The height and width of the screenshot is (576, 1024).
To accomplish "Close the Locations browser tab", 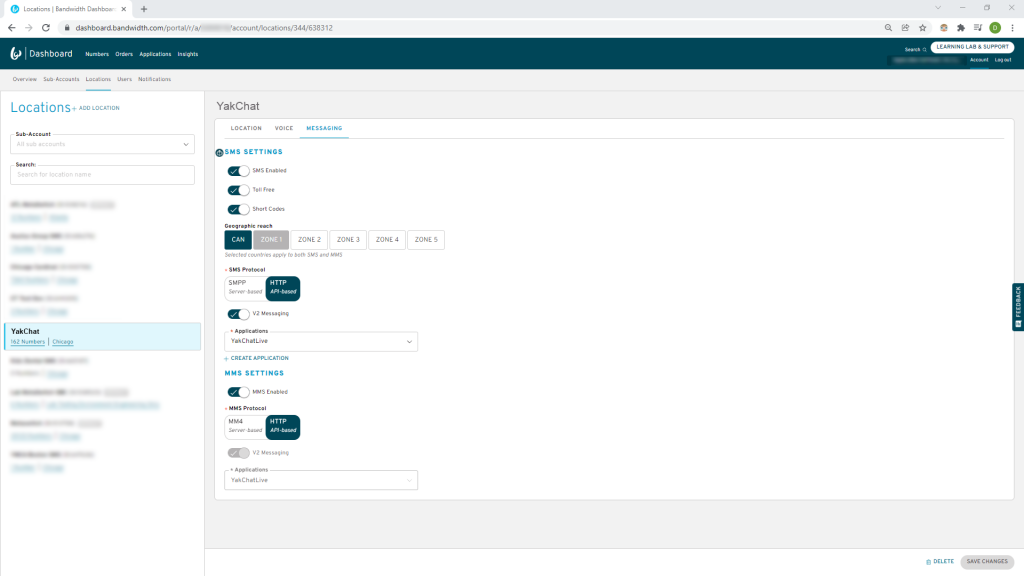I will point(123,9).
